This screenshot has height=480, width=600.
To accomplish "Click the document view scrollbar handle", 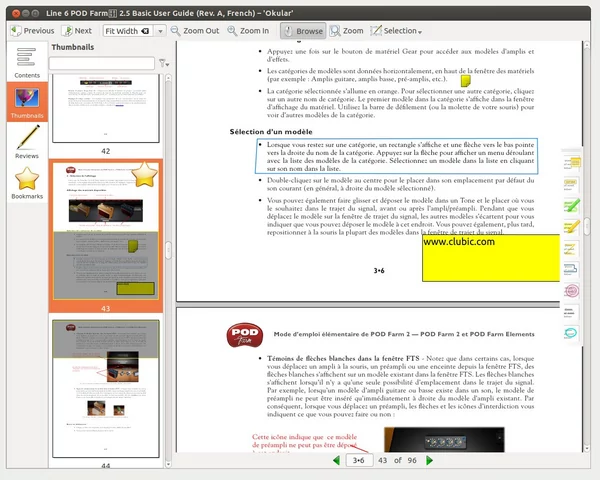I will click(x=587, y=227).
